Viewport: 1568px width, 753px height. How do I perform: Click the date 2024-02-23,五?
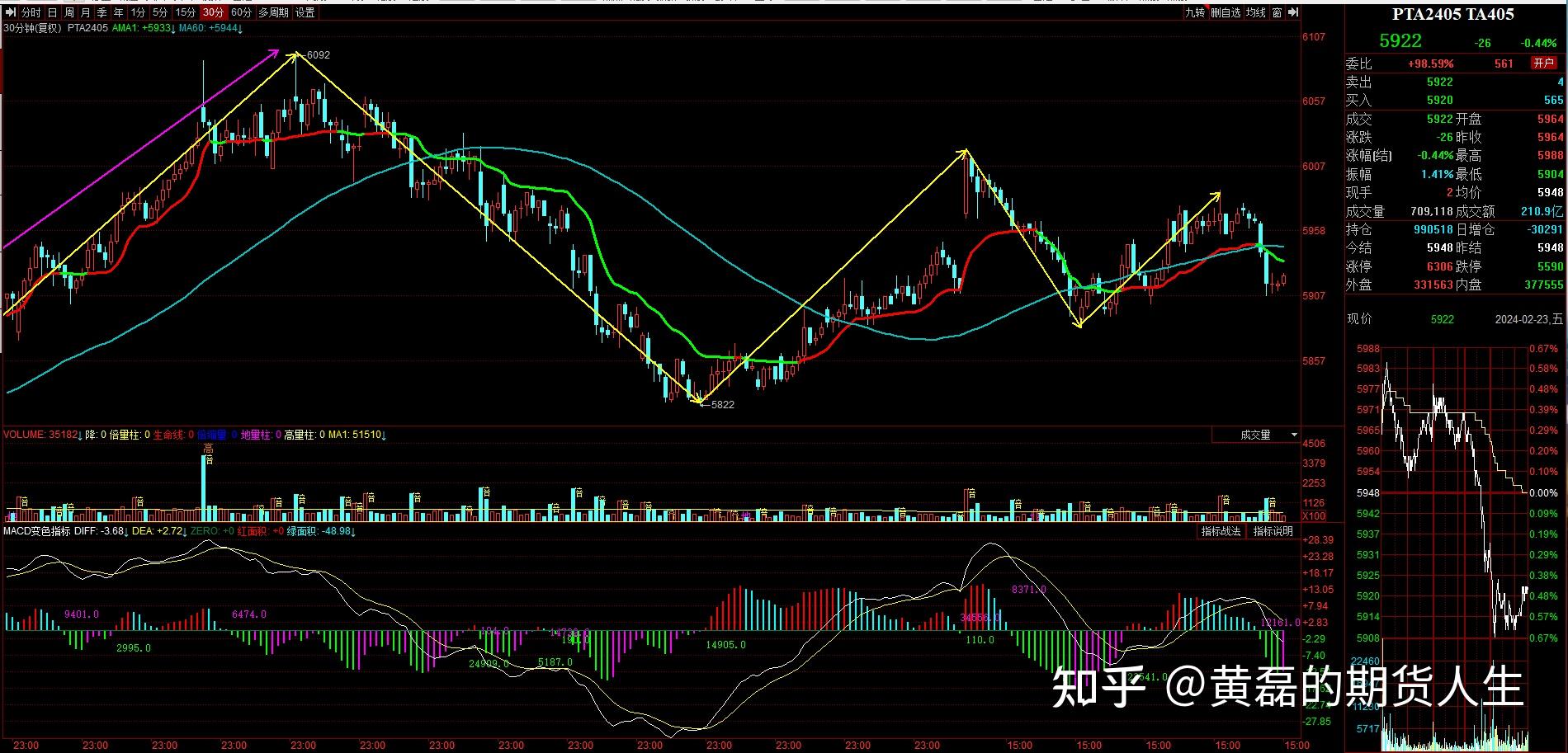1529,319
